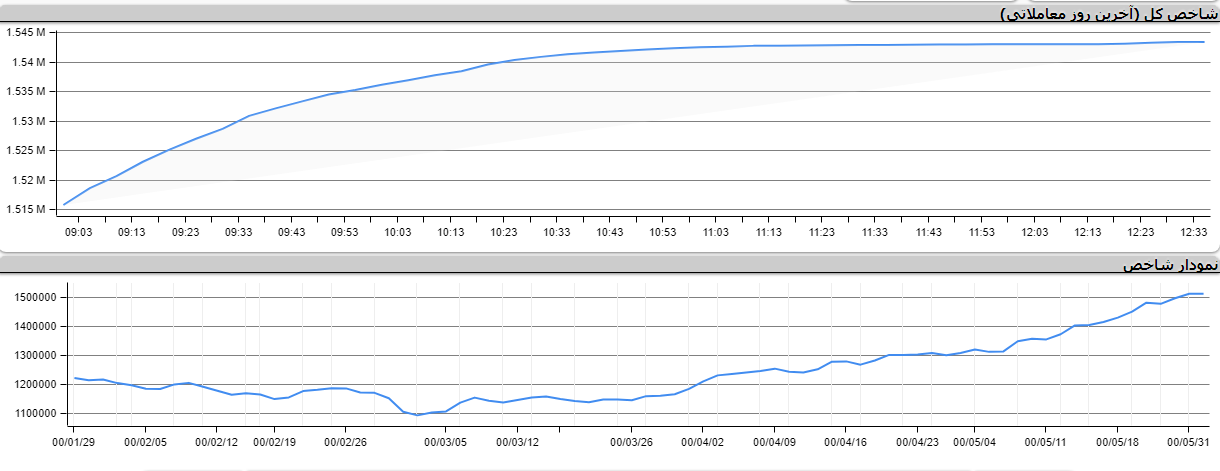The height and width of the screenshot is (471, 1220).
Task: Click the 00/01/29 date label
Action: pos(74,440)
